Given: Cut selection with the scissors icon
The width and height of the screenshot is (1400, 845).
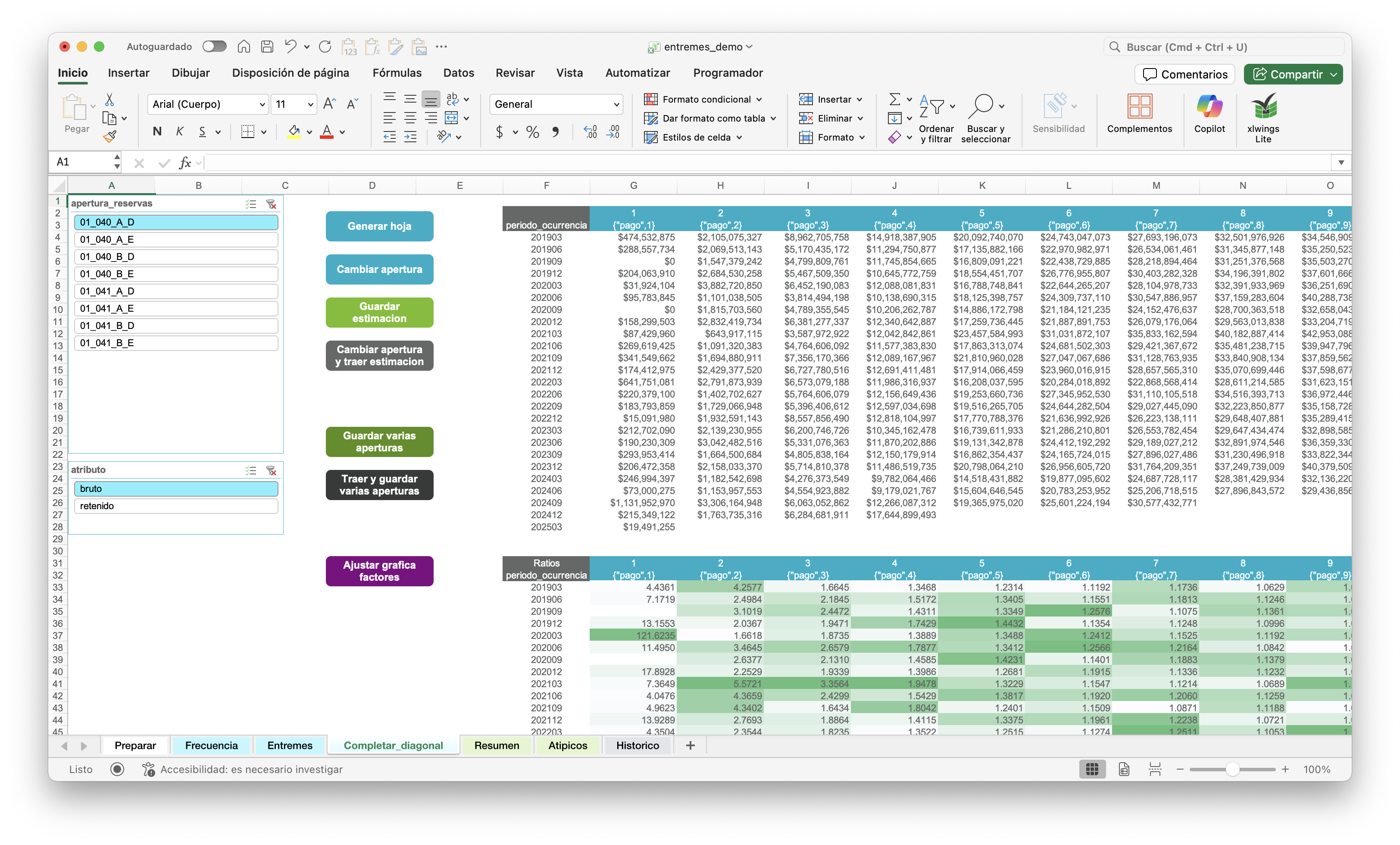Looking at the screenshot, I should (109, 100).
